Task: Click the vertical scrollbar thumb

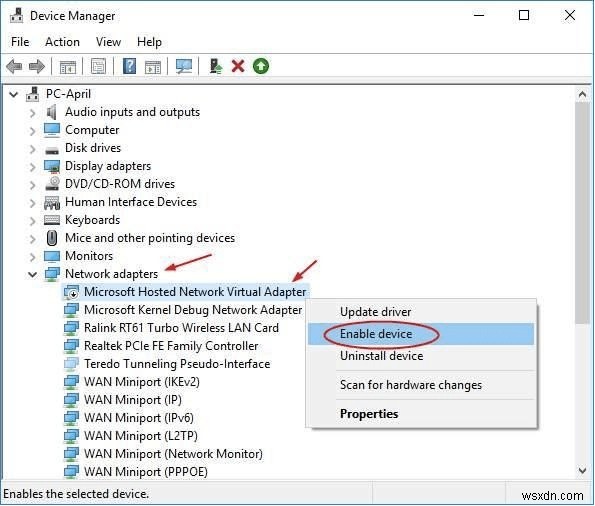Action: [582, 213]
